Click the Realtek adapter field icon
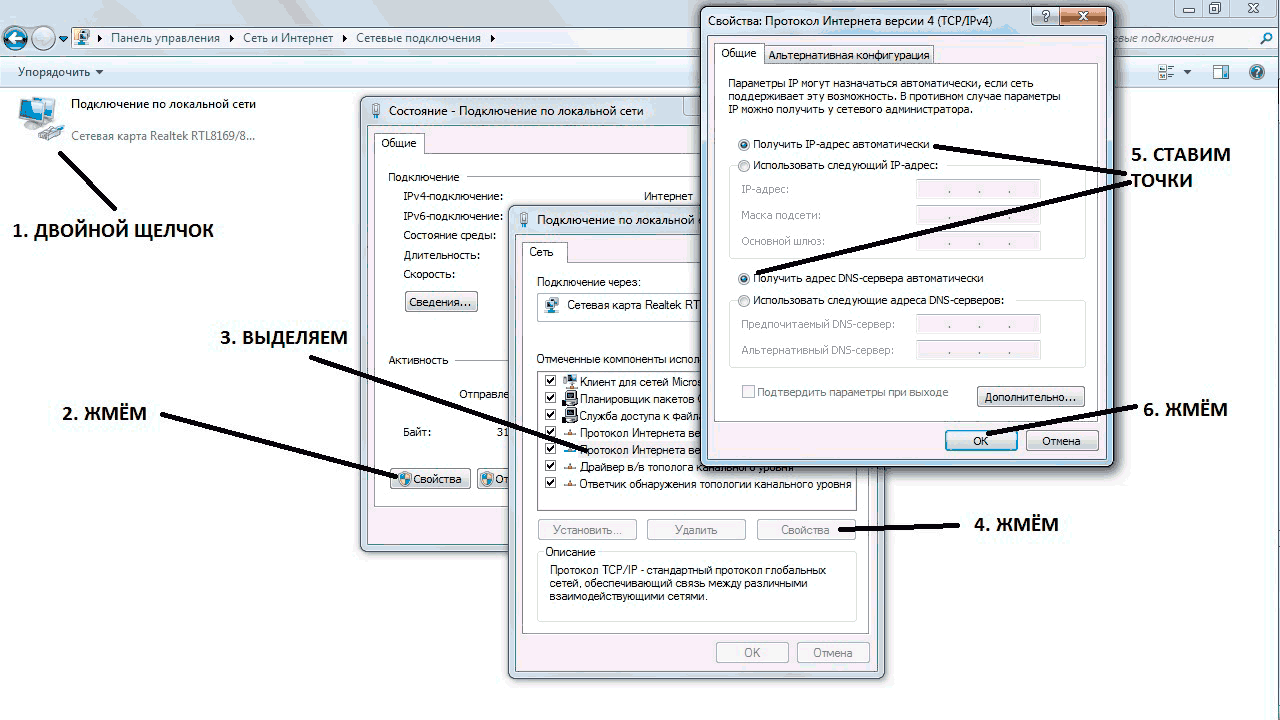The height and width of the screenshot is (720, 1280). point(550,306)
